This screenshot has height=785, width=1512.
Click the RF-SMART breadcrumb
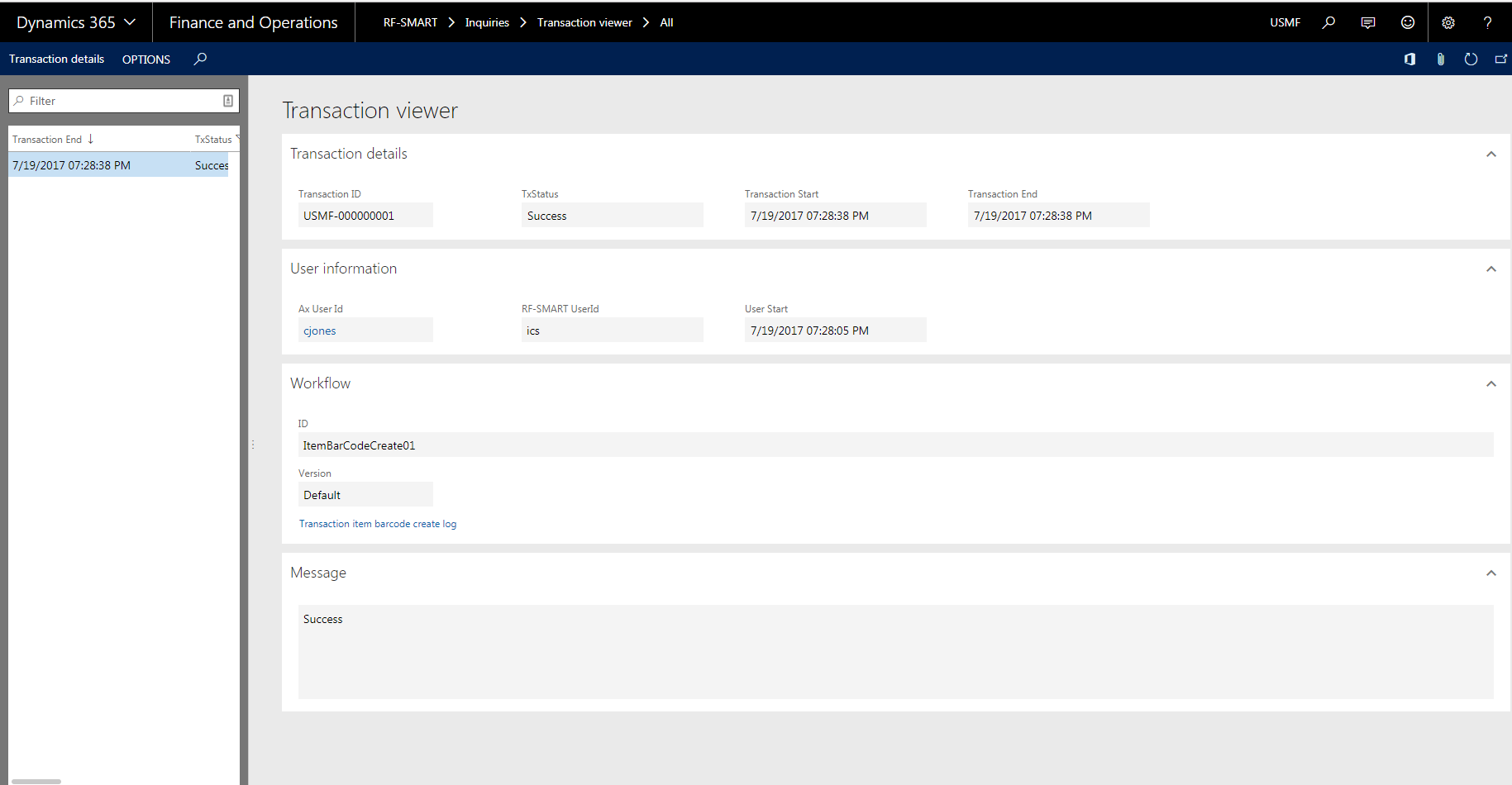click(x=410, y=22)
